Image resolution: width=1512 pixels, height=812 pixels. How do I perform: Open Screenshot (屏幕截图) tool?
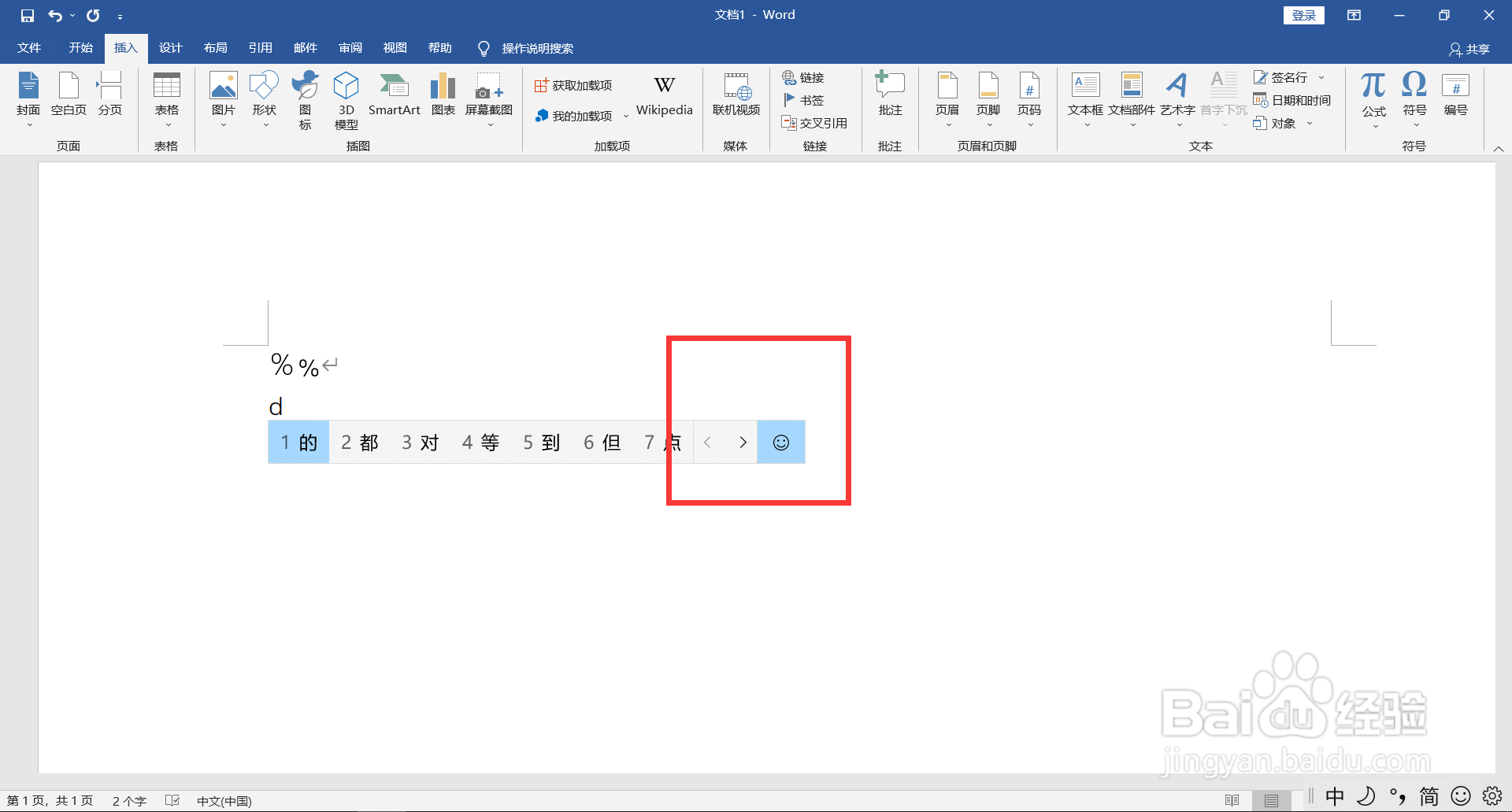(x=489, y=100)
